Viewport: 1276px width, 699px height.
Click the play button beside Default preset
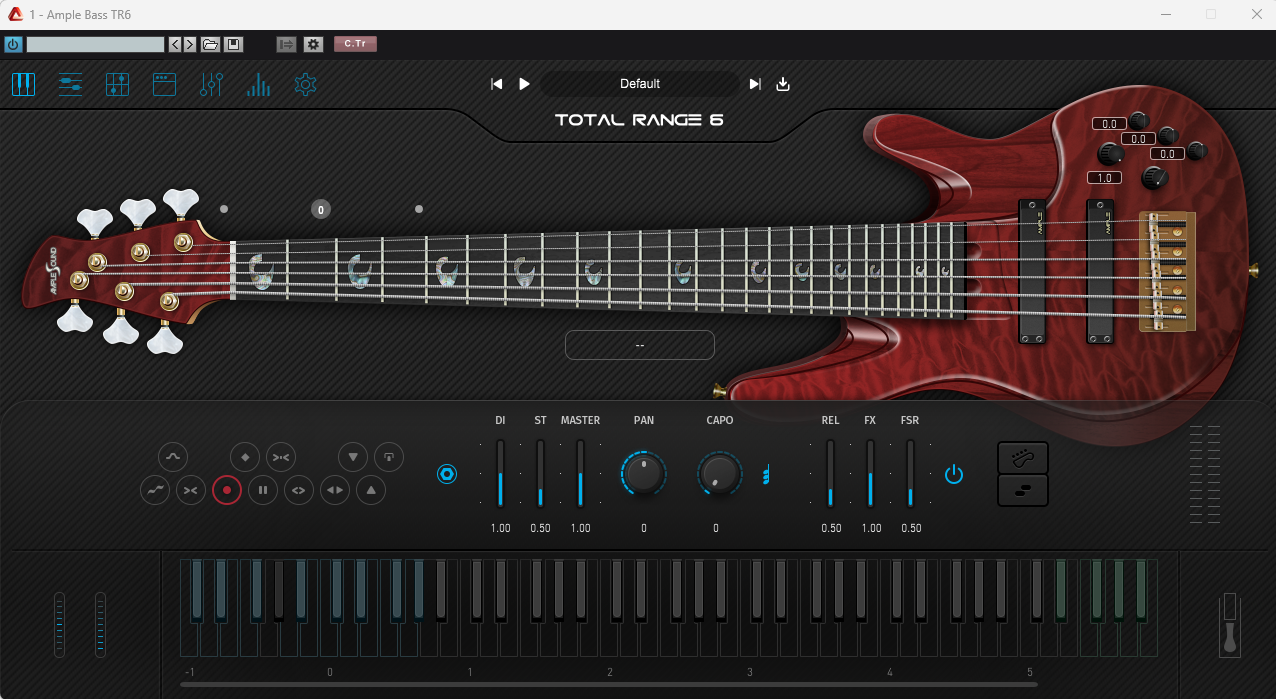(x=524, y=84)
